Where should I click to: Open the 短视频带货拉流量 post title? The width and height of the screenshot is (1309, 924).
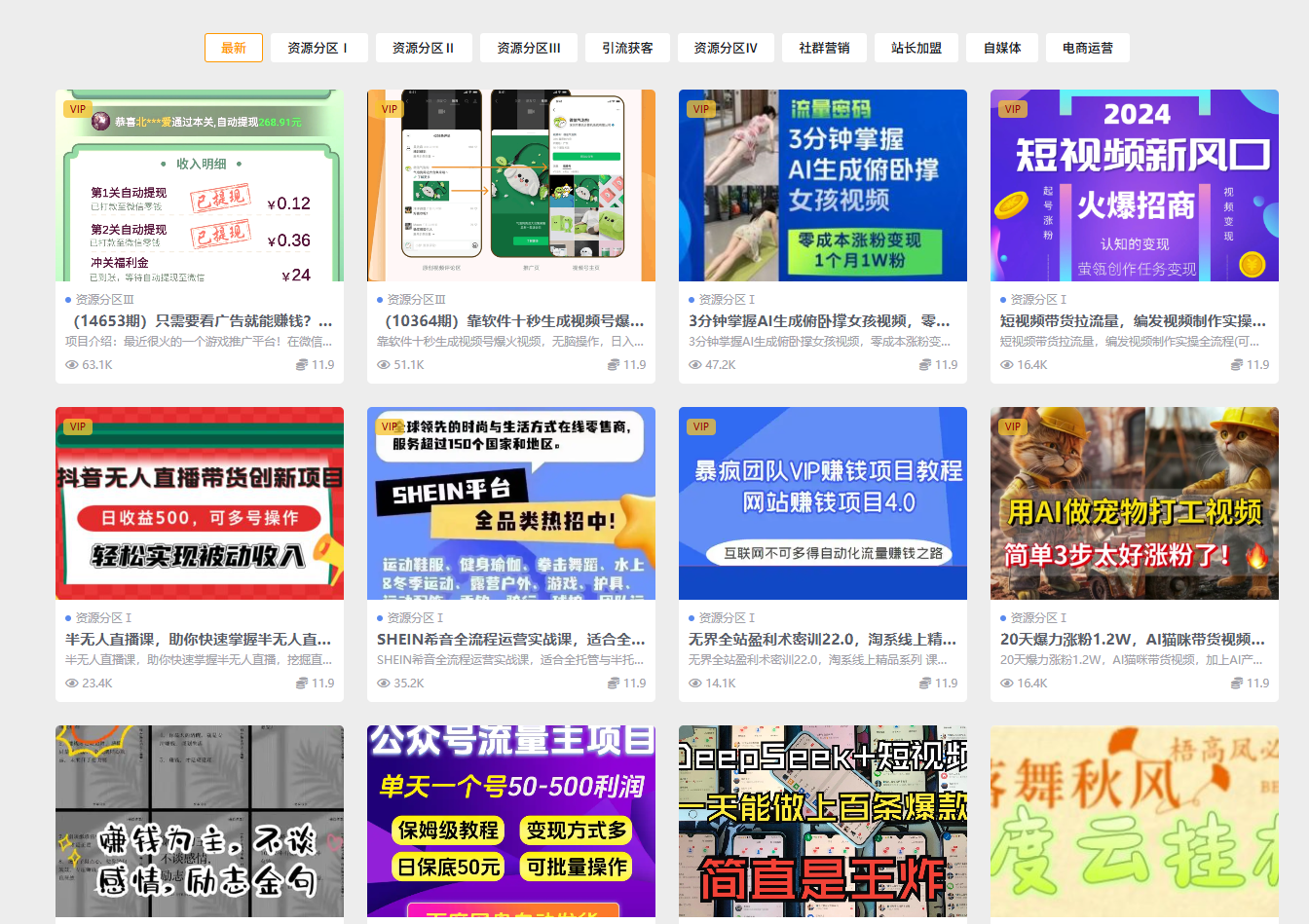point(1134,320)
